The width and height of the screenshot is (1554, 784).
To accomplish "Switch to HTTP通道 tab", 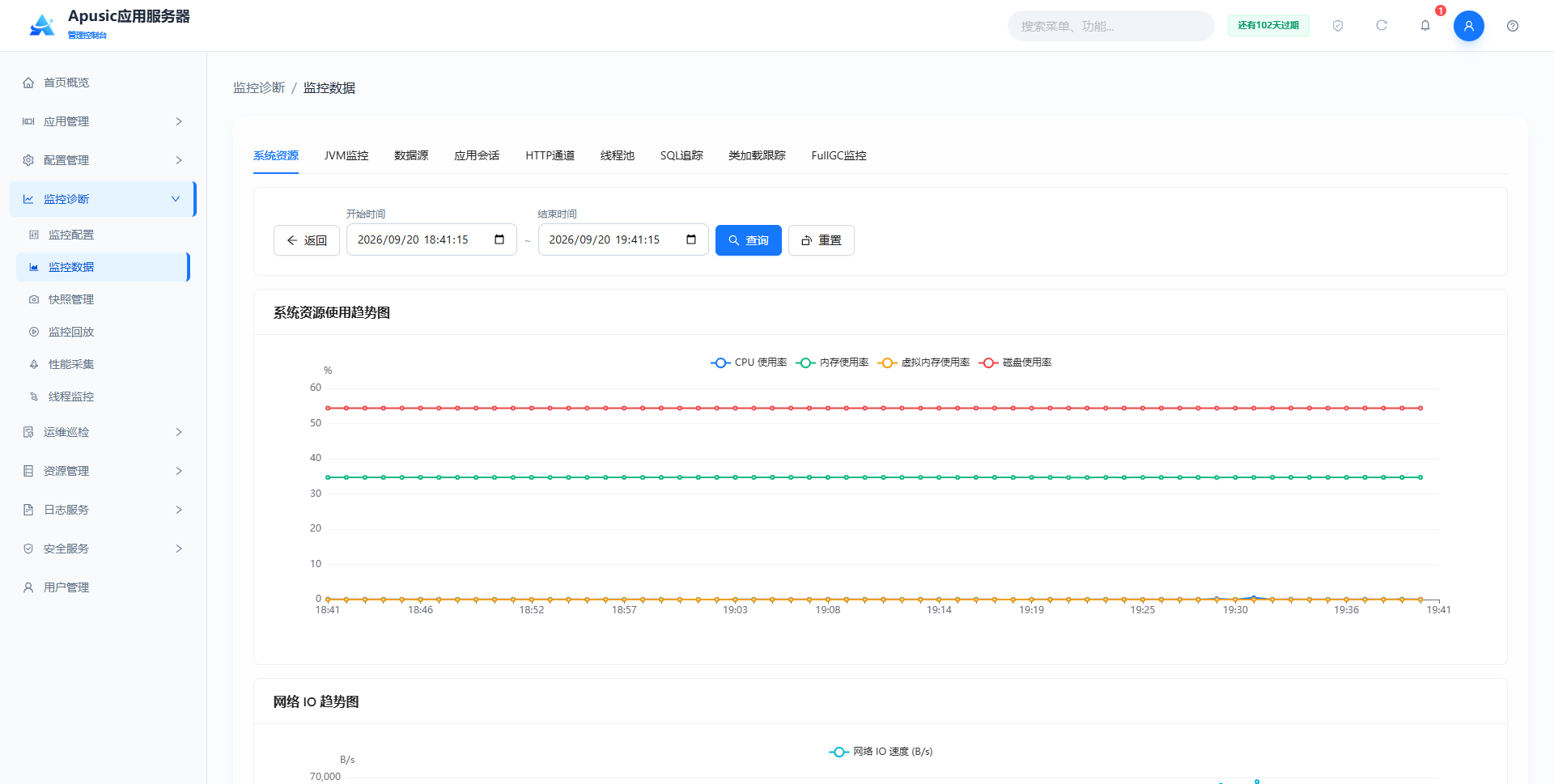I will tap(550, 155).
